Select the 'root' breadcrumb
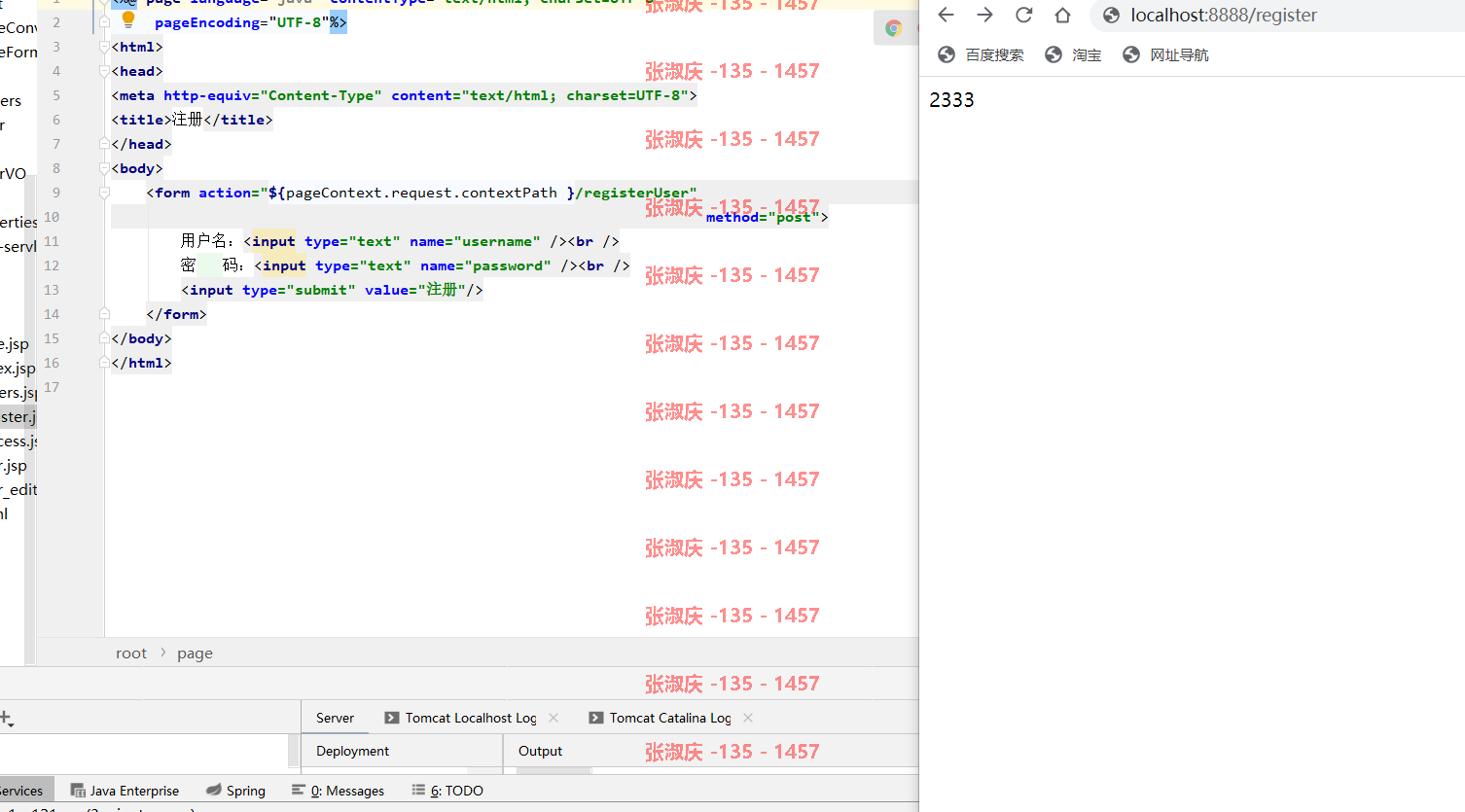This screenshot has height=812, width=1465. [x=131, y=653]
